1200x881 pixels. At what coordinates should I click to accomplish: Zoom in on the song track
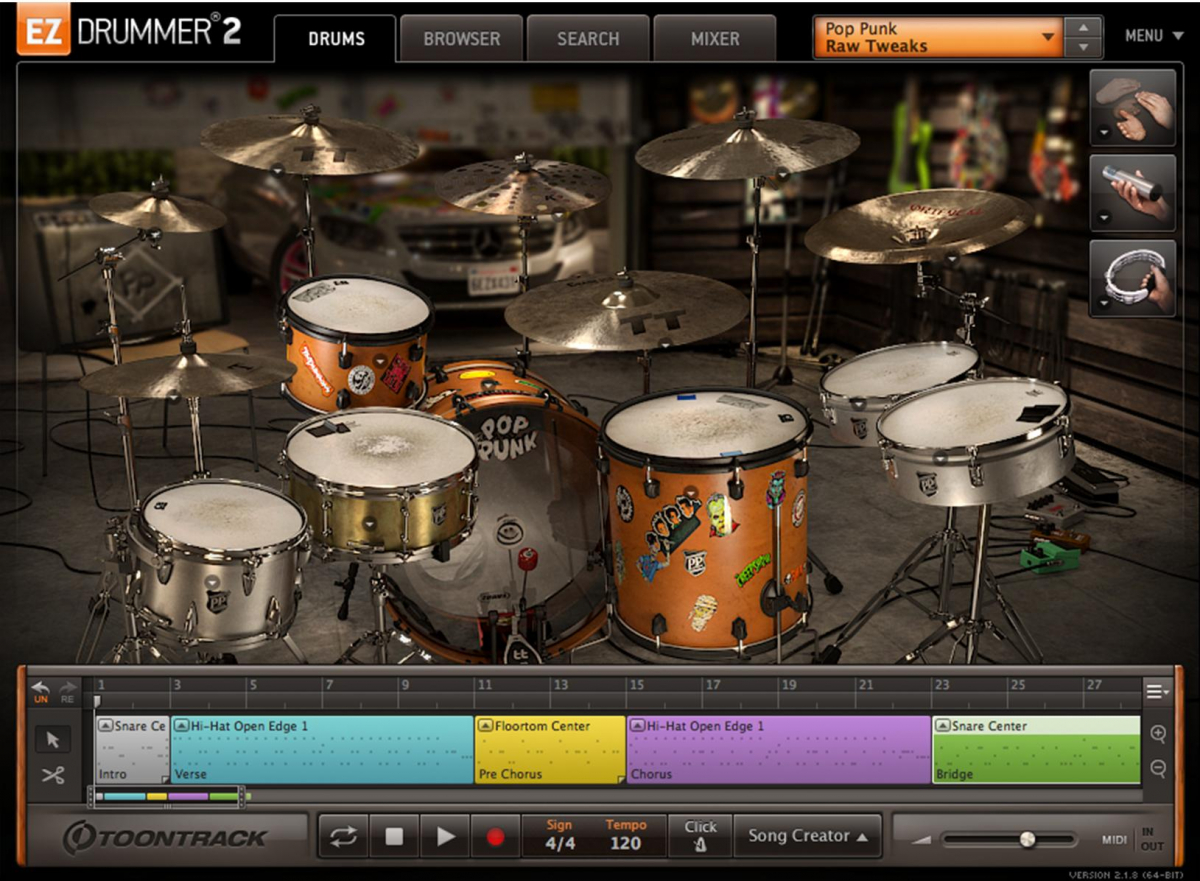(x=1158, y=734)
